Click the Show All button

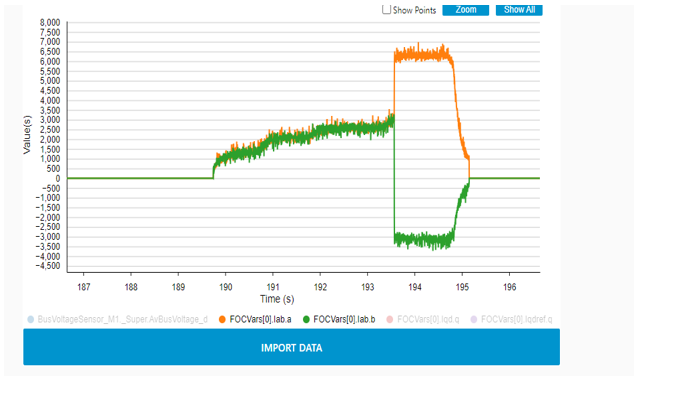[519, 10]
